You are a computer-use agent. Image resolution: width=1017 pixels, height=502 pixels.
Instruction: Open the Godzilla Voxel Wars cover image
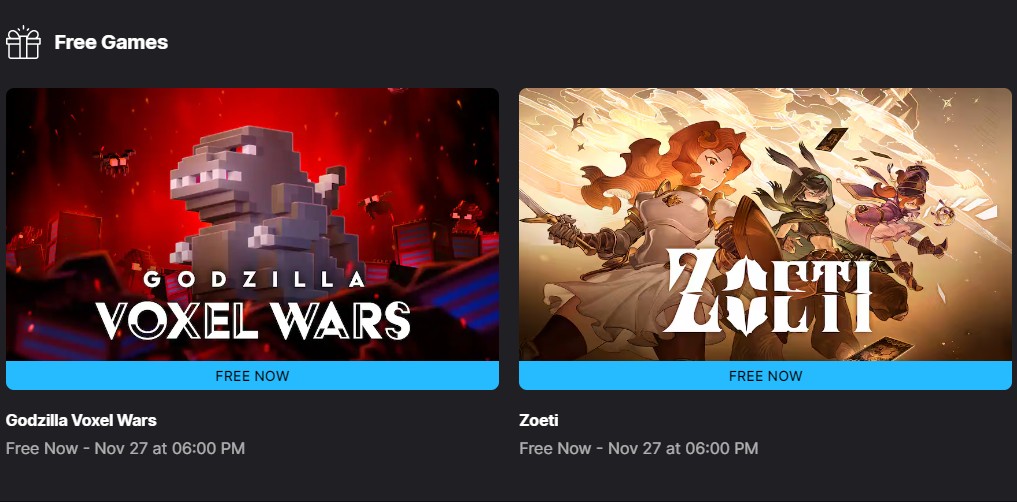click(252, 224)
